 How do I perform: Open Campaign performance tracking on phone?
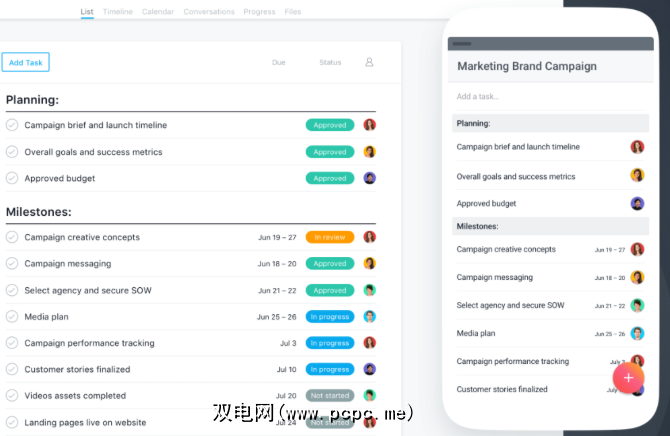(x=513, y=362)
